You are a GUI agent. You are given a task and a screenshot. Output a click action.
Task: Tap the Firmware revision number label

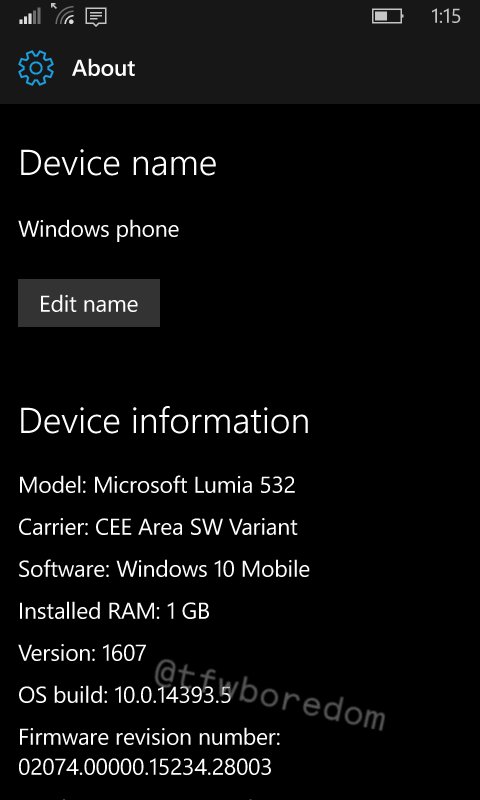click(150, 738)
